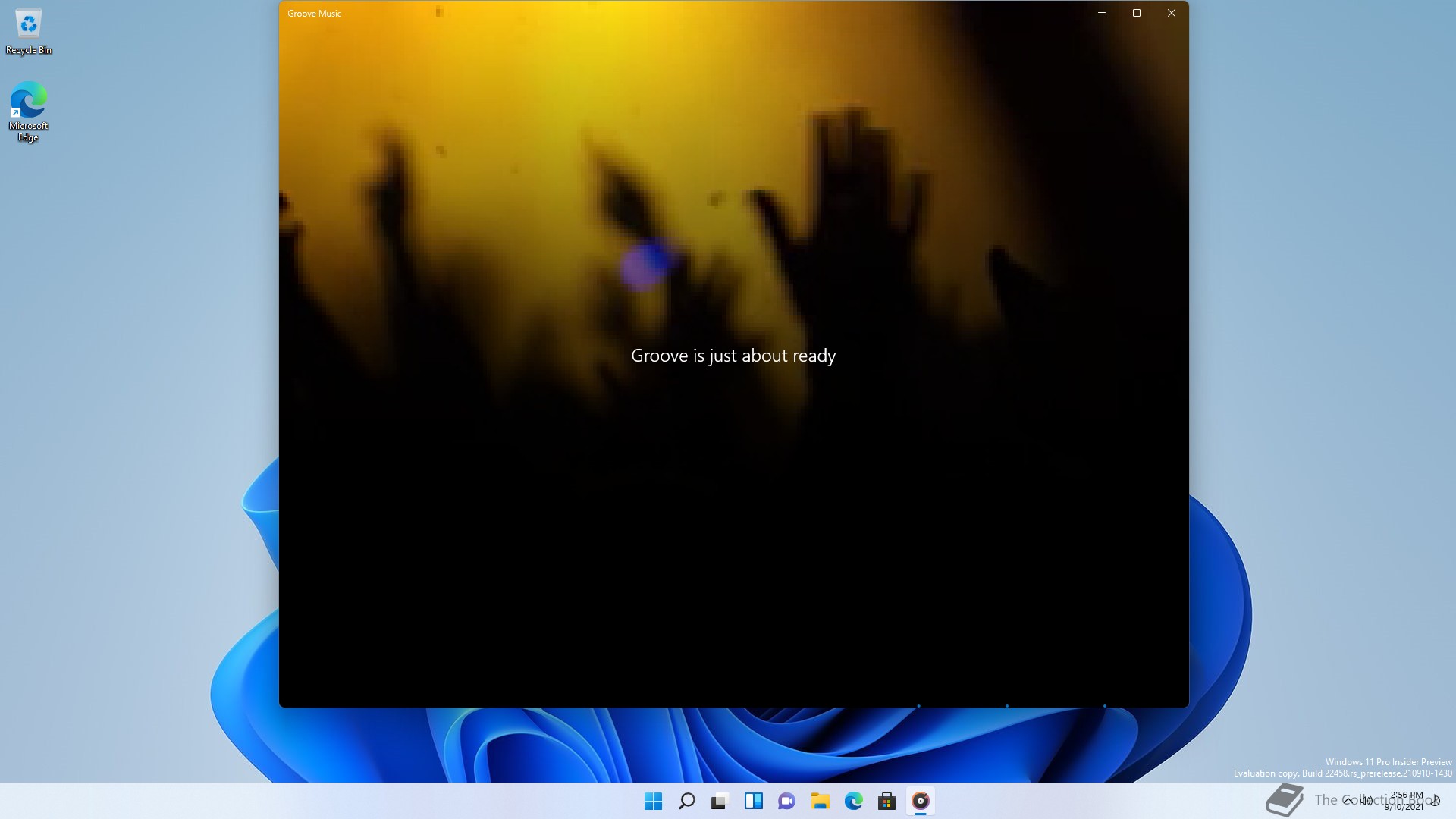
Task: Open the Widgets panel
Action: (x=753, y=801)
